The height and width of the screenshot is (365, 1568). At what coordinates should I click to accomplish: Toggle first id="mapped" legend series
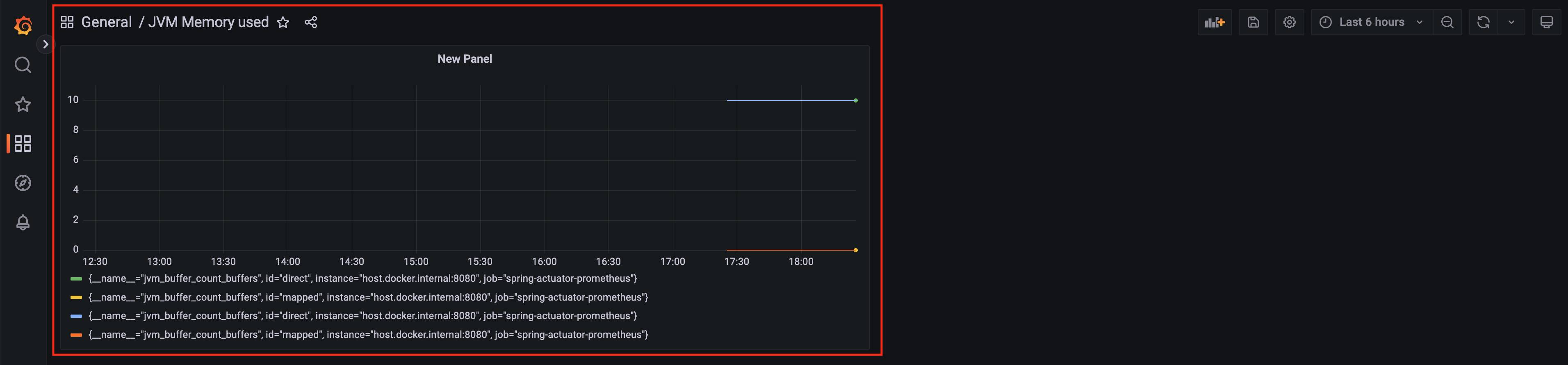point(368,297)
